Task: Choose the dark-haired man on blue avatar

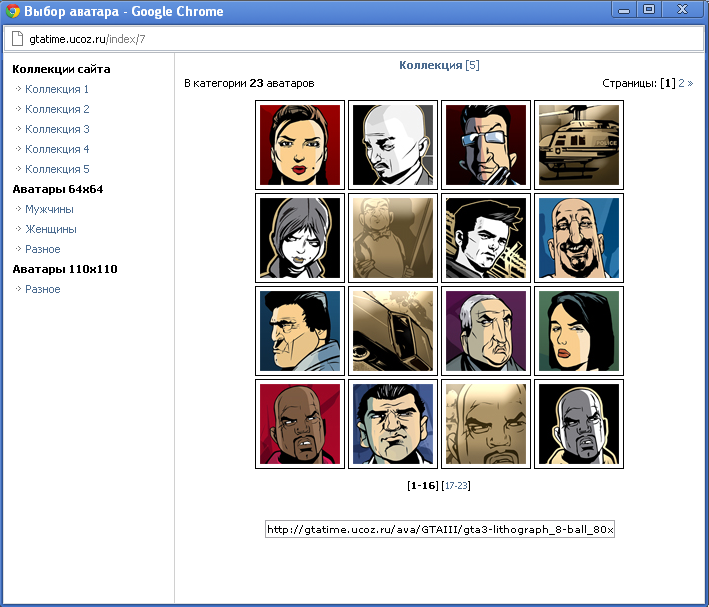Action: pyautogui.click(x=393, y=424)
